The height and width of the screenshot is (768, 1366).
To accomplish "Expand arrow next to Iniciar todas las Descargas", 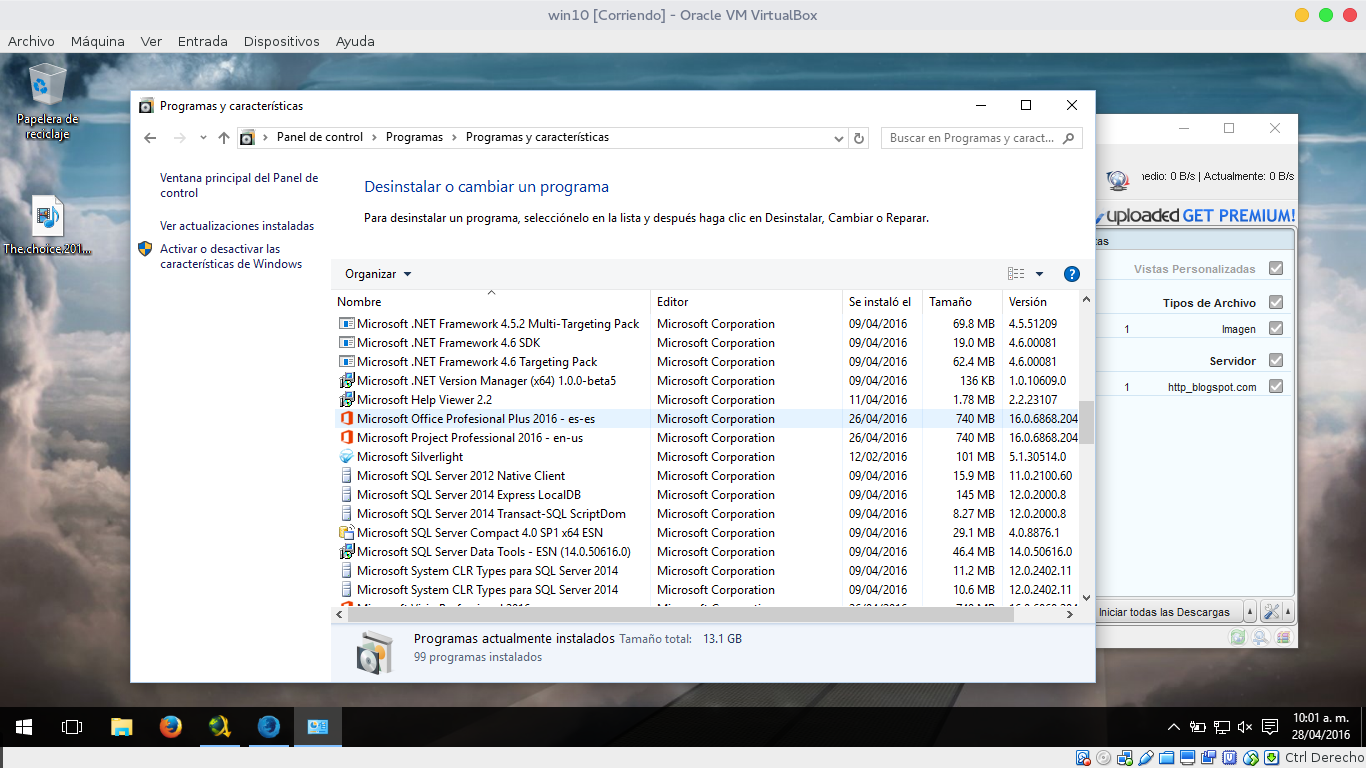I will click(x=1250, y=612).
